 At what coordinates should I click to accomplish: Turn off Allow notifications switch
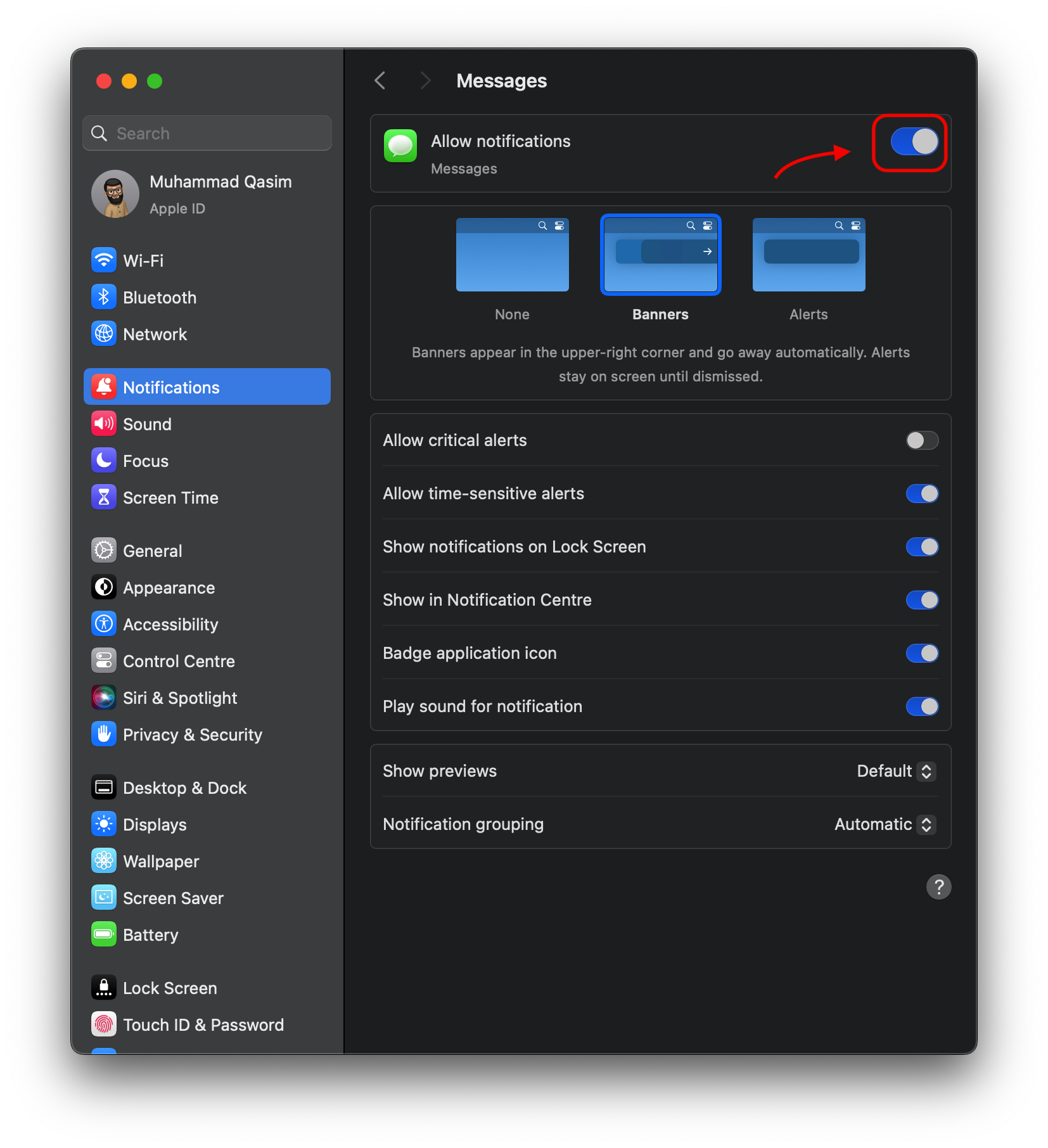[915, 141]
